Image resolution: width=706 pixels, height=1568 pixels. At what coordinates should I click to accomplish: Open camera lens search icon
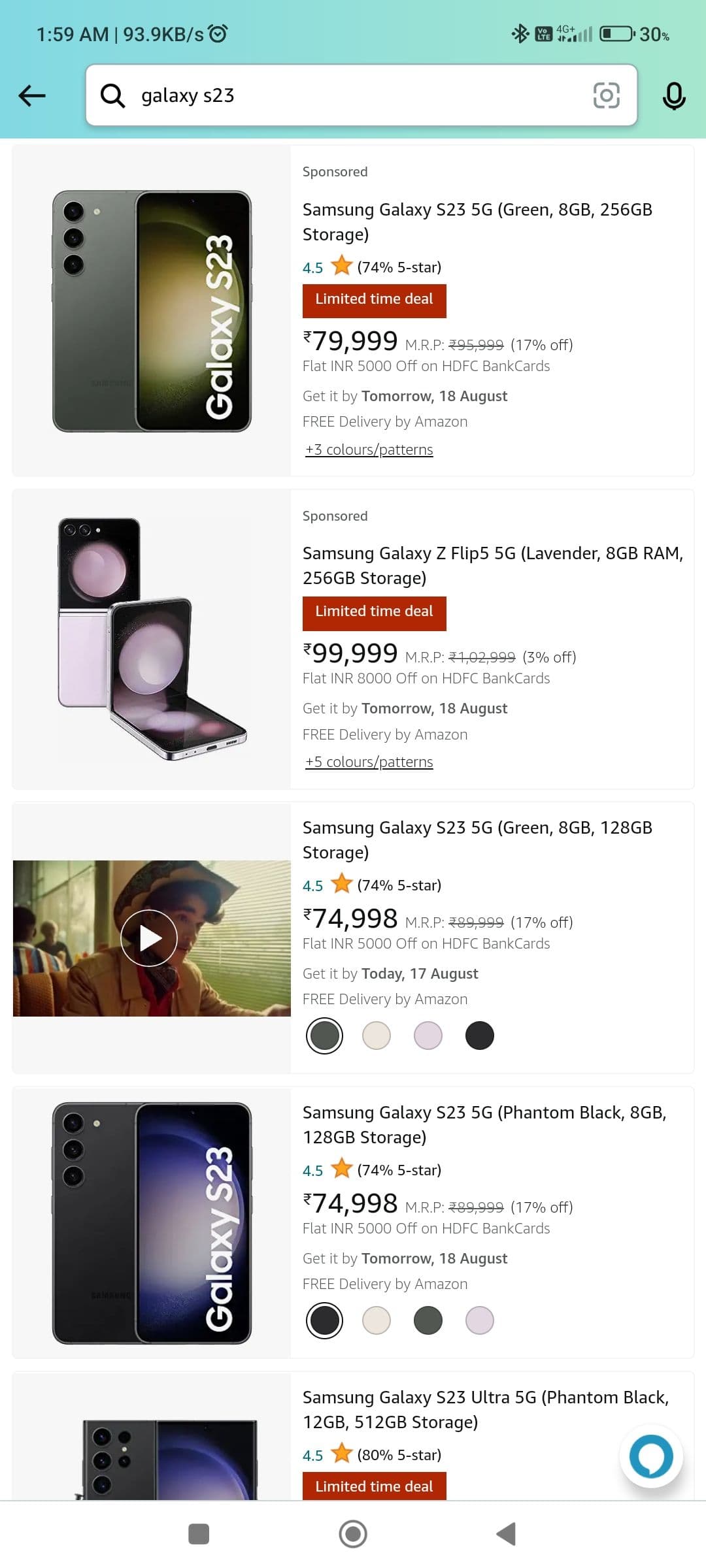606,95
